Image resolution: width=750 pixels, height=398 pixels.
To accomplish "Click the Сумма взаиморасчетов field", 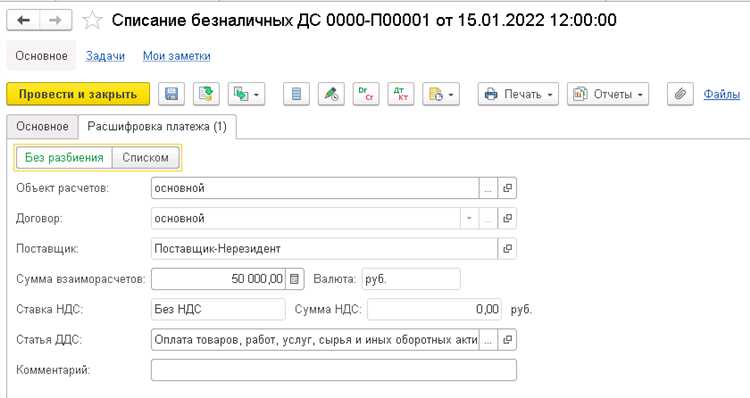I will point(218,279).
